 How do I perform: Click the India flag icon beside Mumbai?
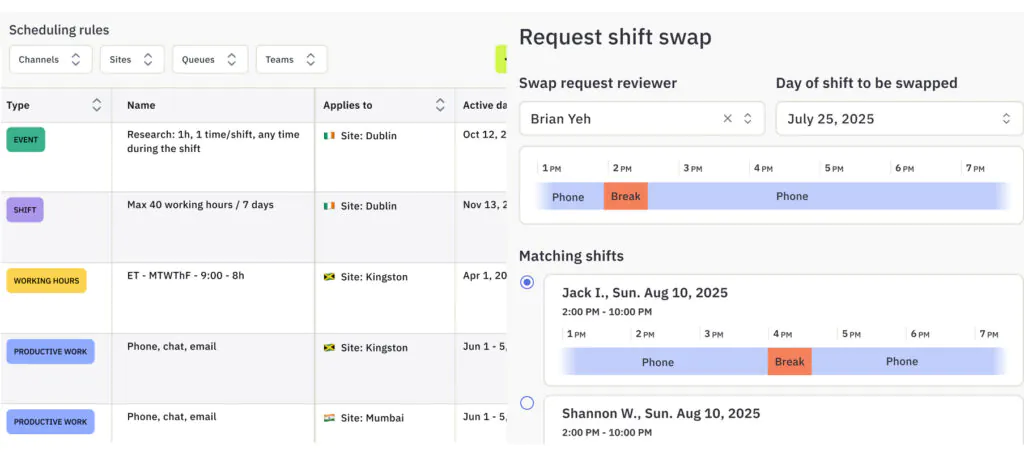[329, 418]
